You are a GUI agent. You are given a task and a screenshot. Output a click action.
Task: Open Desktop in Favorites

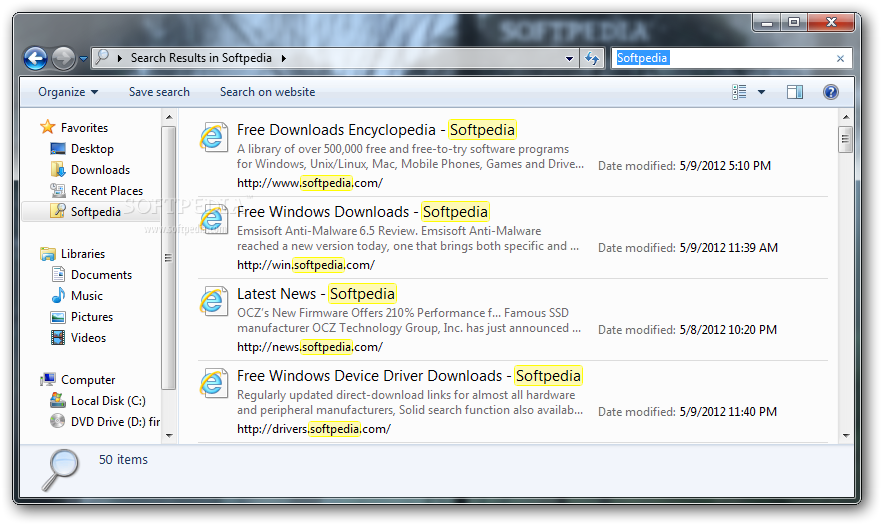(x=92, y=149)
